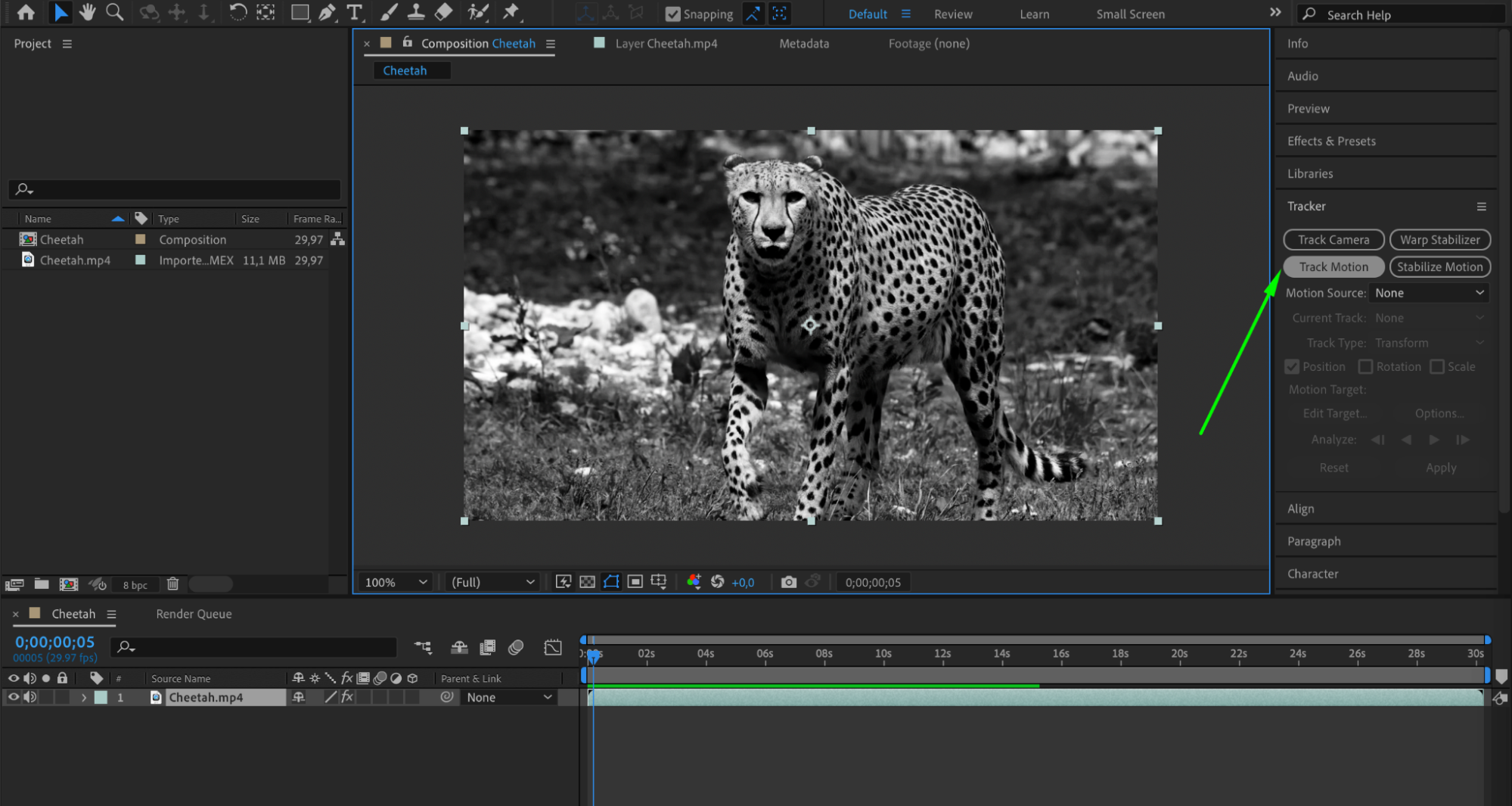Open the 100% magnification dropdown
Viewport: 1512px width, 806px height.
[396, 582]
